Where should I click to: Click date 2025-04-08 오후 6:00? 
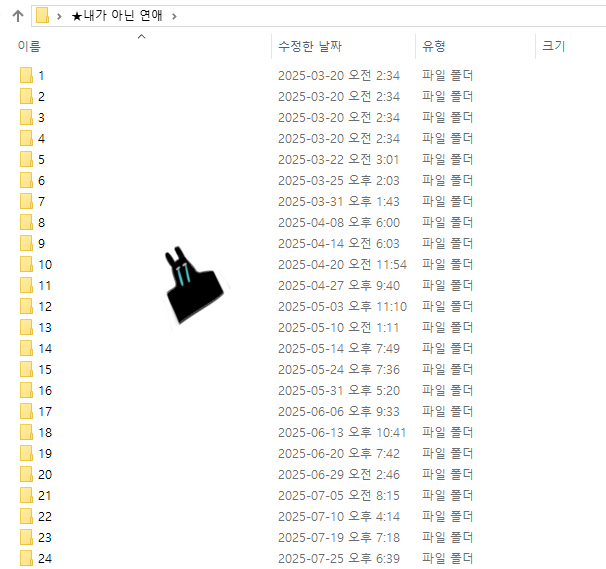tap(339, 222)
